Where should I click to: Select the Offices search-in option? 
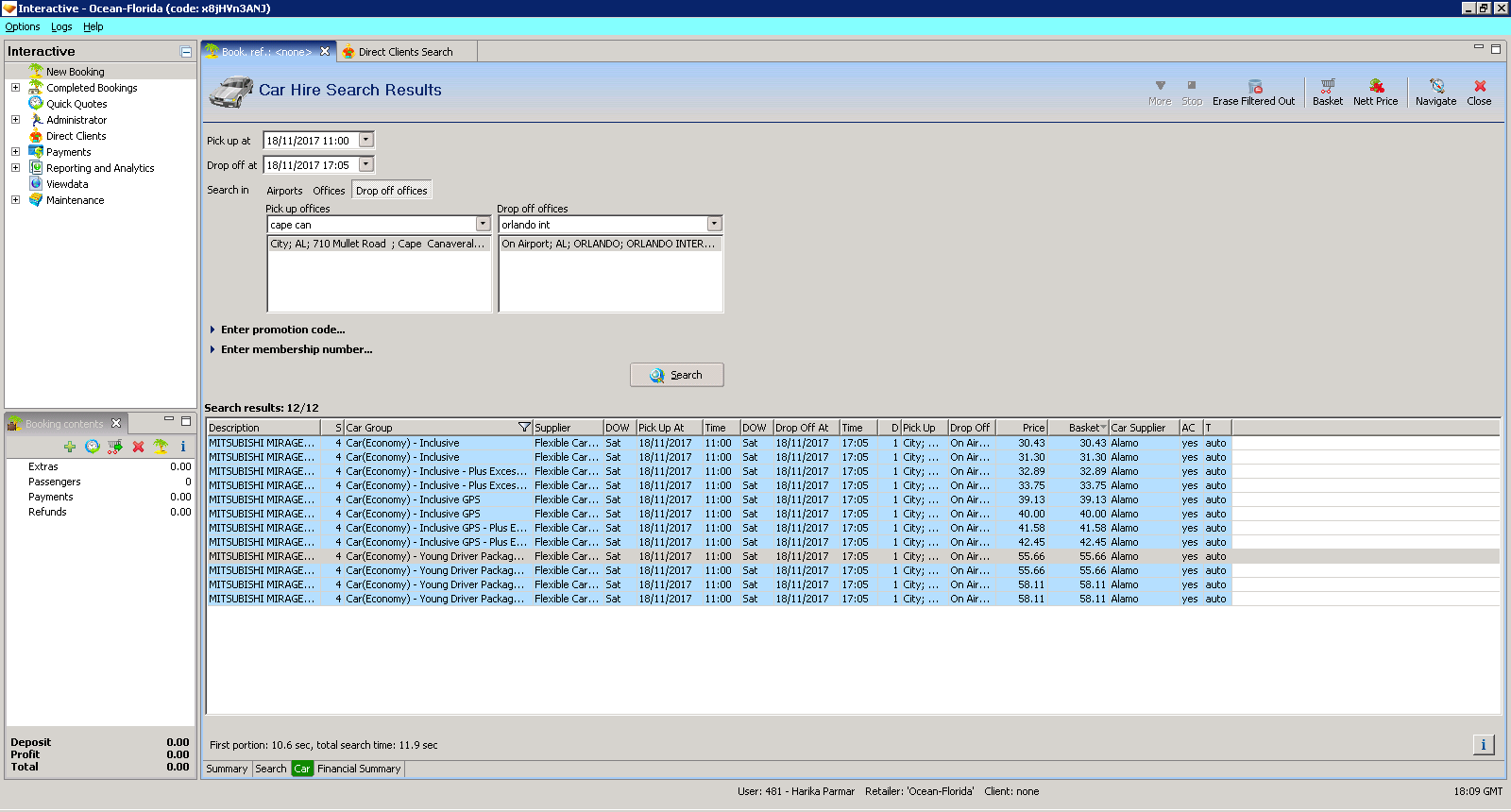pyautogui.click(x=329, y=191)
